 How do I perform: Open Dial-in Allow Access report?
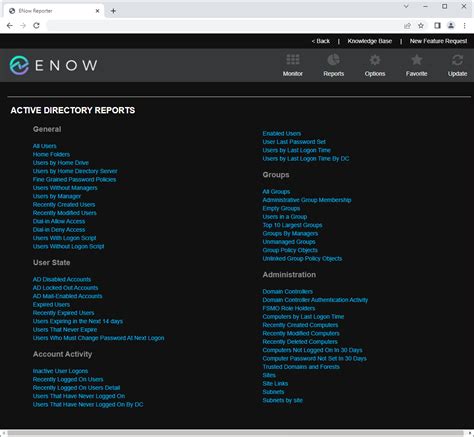(59, 221)
